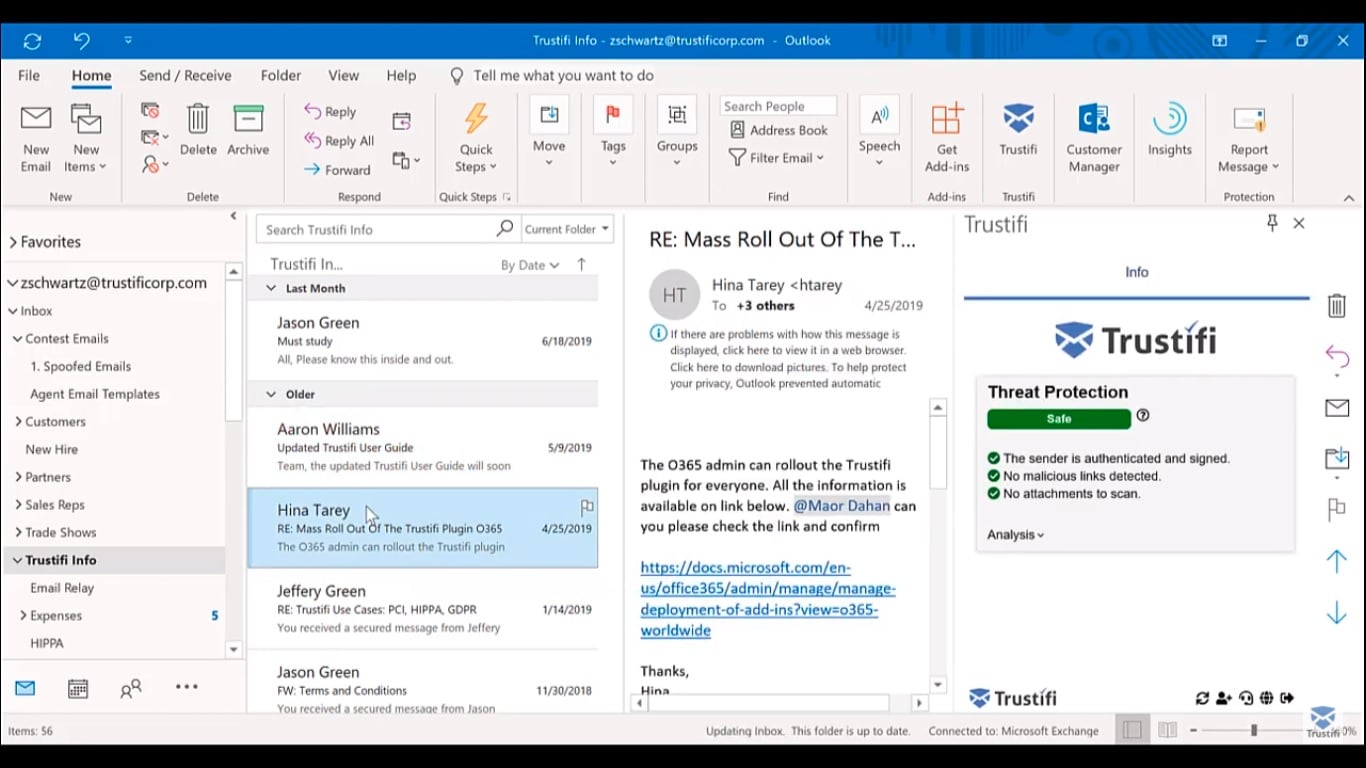Go to next item with down arrow
Image resolution: width=1366 pixels, height=768 pixels.
pyautogui.click(x=1337, y=613)
